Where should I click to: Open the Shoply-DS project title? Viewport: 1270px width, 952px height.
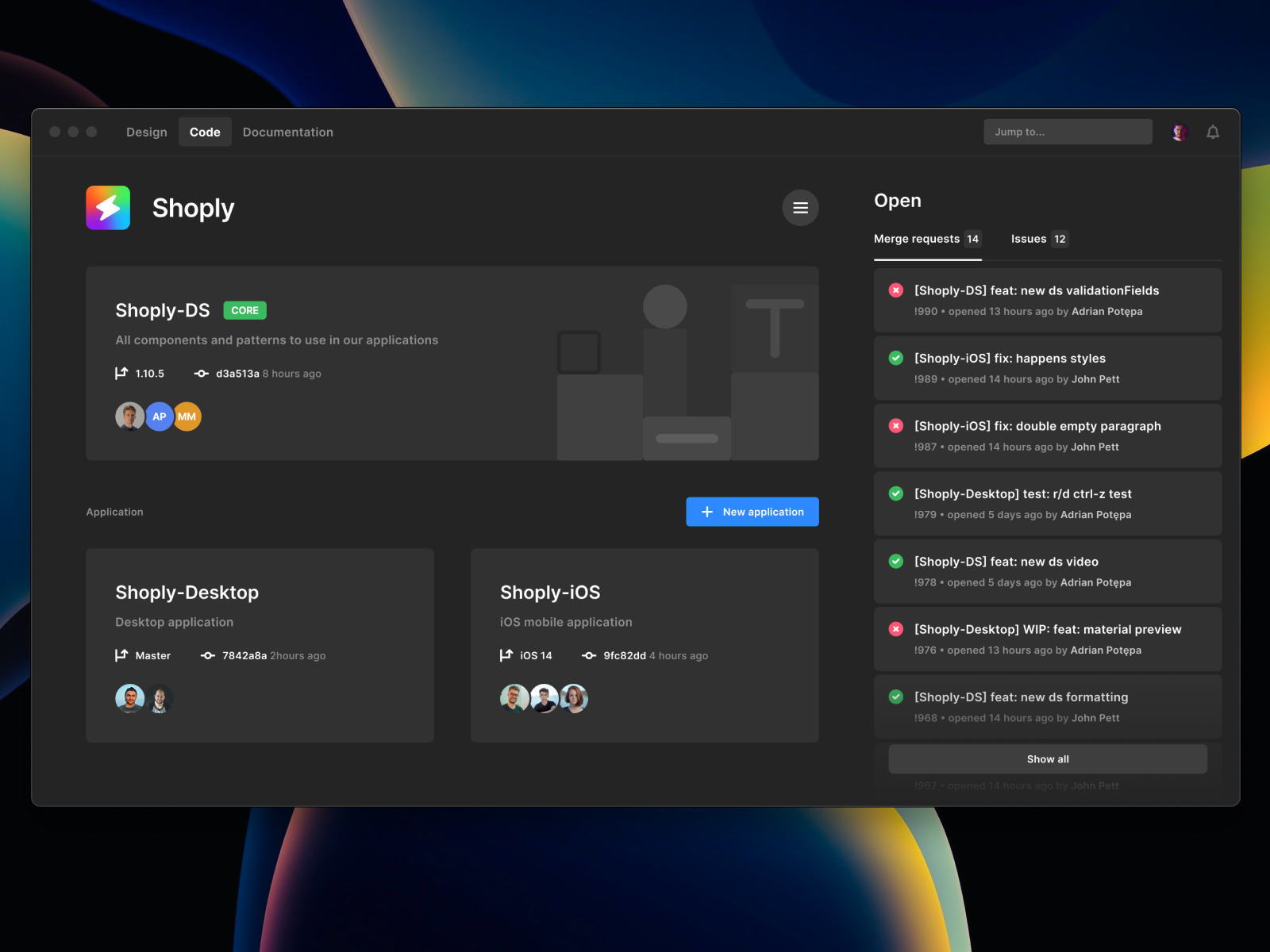click(163, 310)
